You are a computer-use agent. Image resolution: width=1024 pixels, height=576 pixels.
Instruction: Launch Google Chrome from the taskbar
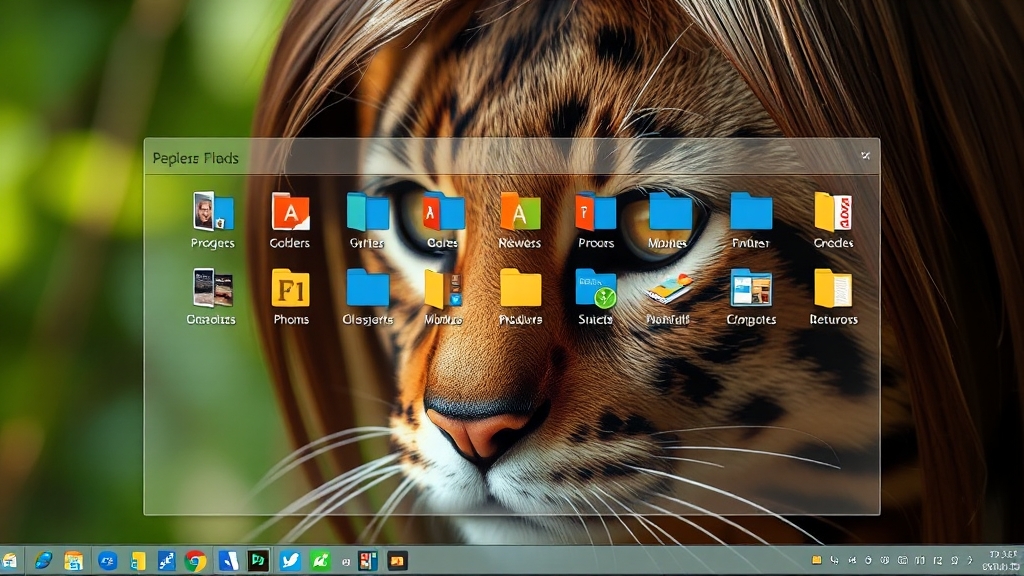(x=195, y=561)
